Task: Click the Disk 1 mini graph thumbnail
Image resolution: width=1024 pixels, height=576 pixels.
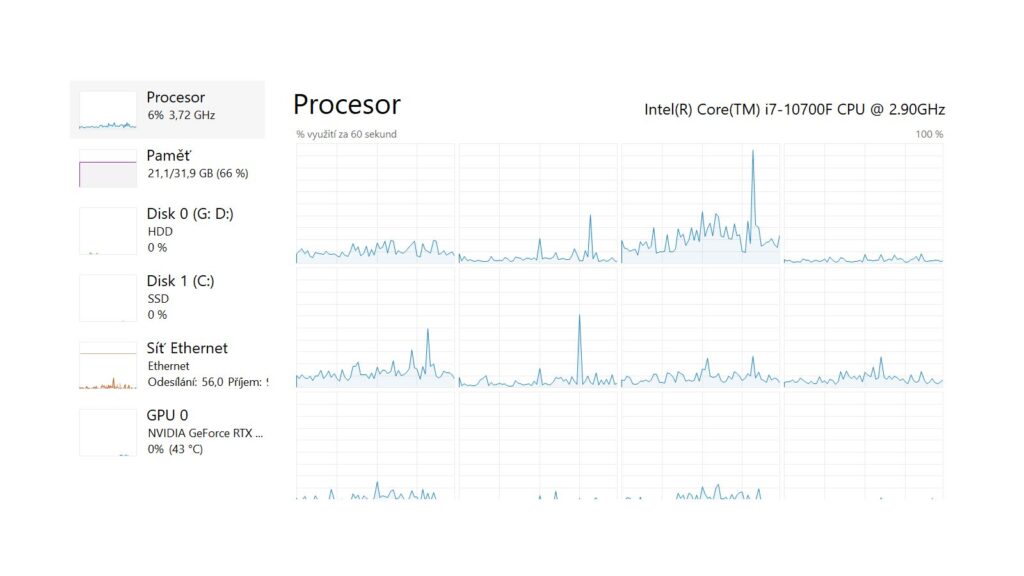Action: click(x=108, y=298)
